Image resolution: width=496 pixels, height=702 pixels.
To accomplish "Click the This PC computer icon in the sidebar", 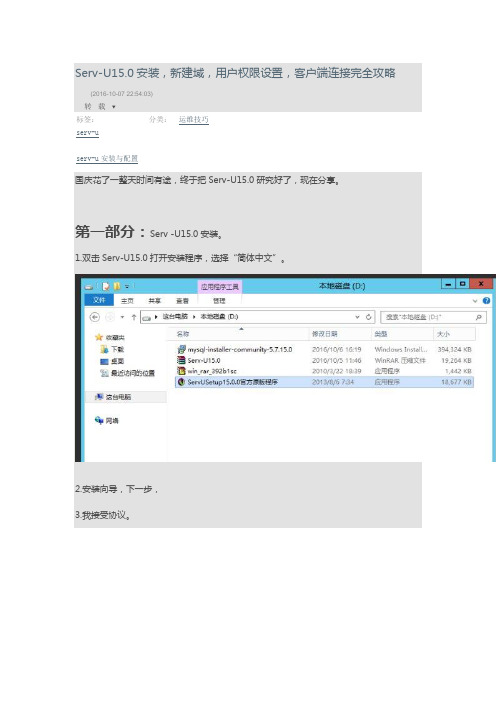I will point(99,397).
